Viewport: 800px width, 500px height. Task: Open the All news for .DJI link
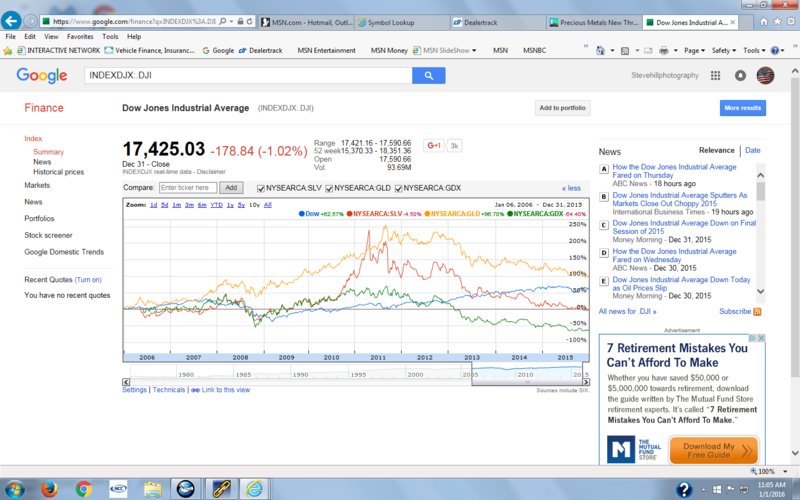pyautogui.click(x=627, y=311)
